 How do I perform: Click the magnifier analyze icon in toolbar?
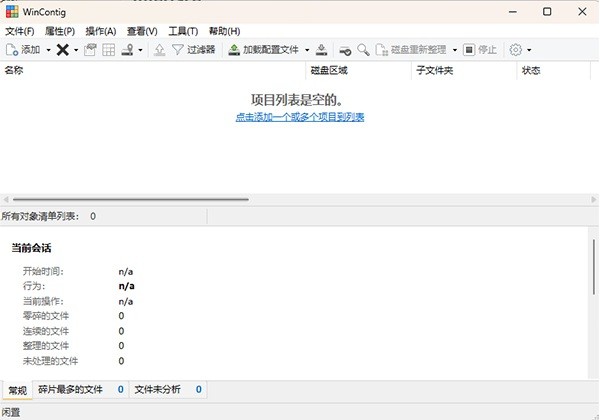(364, 49)
